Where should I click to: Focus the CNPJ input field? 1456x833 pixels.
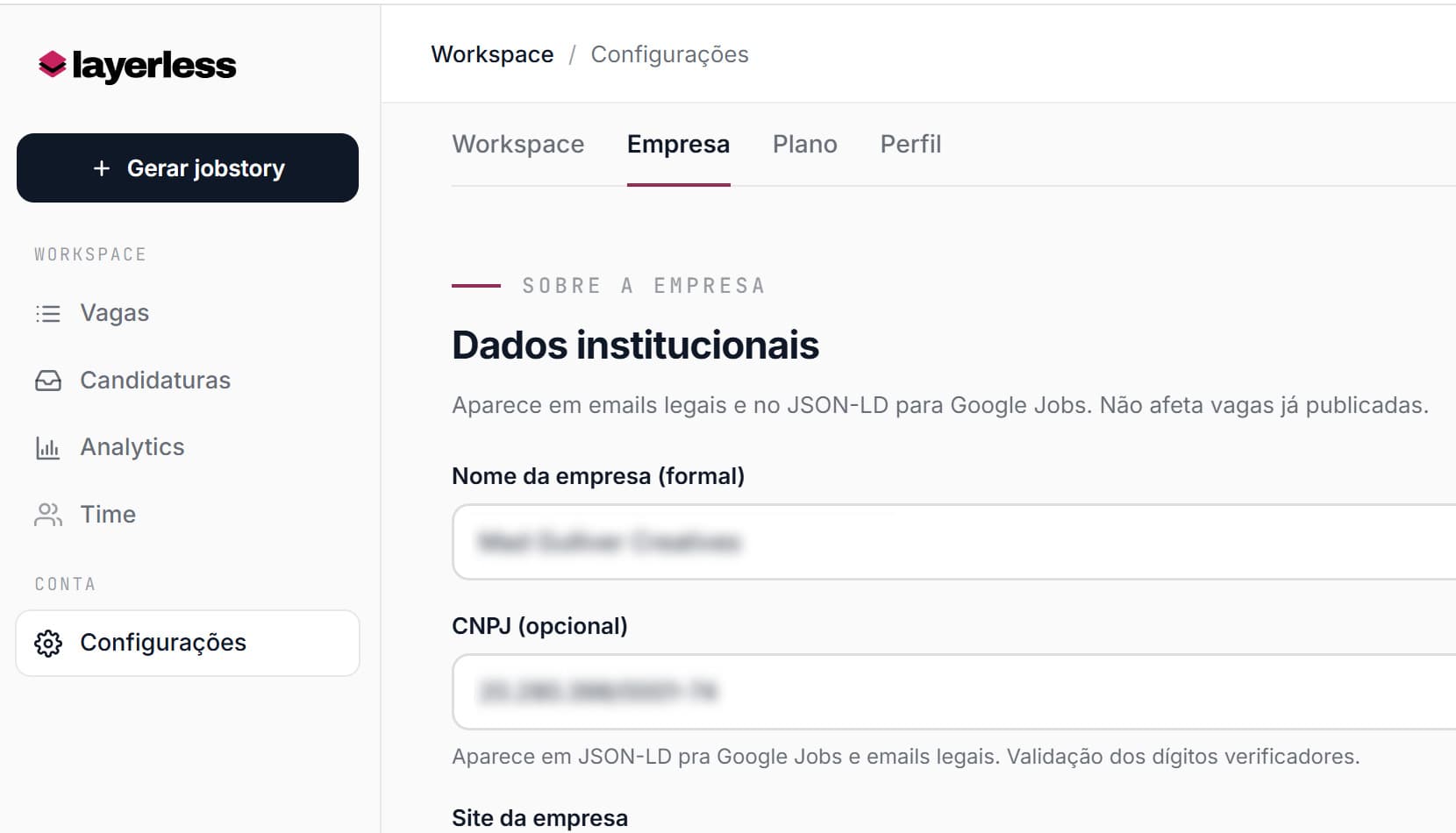954,692
